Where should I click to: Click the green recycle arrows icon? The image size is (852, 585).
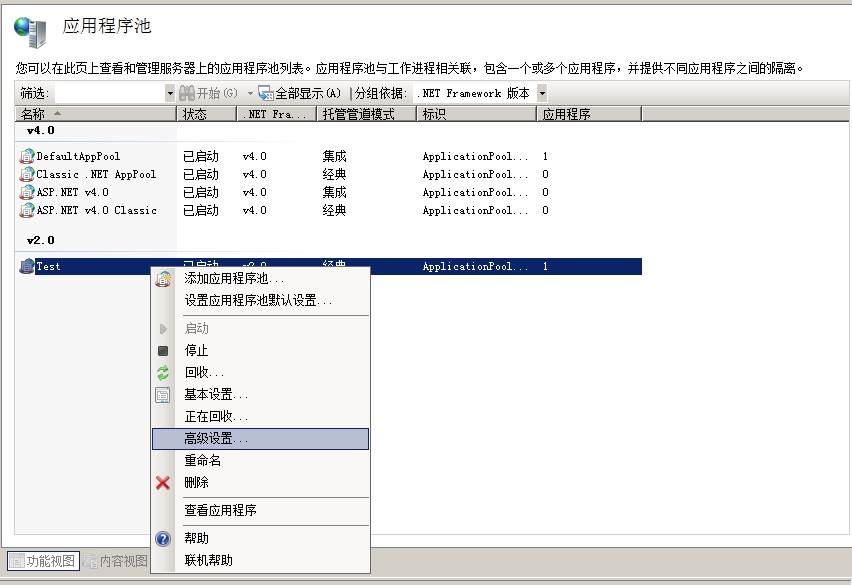point(163,373)
